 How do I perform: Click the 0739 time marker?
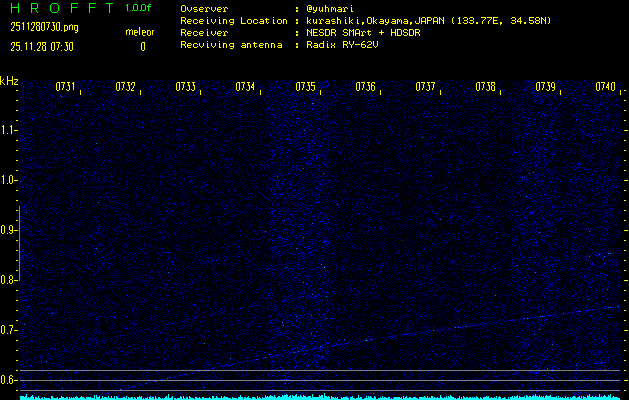tap(545, 88)
